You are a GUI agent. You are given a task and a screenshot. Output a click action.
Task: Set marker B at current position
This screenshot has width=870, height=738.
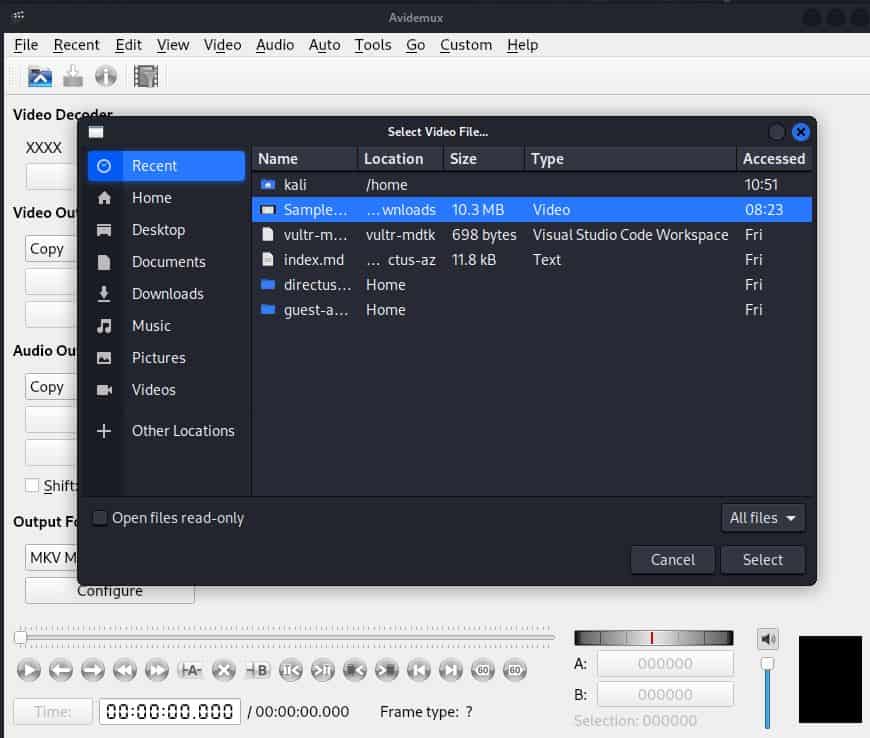click(257, 671)
